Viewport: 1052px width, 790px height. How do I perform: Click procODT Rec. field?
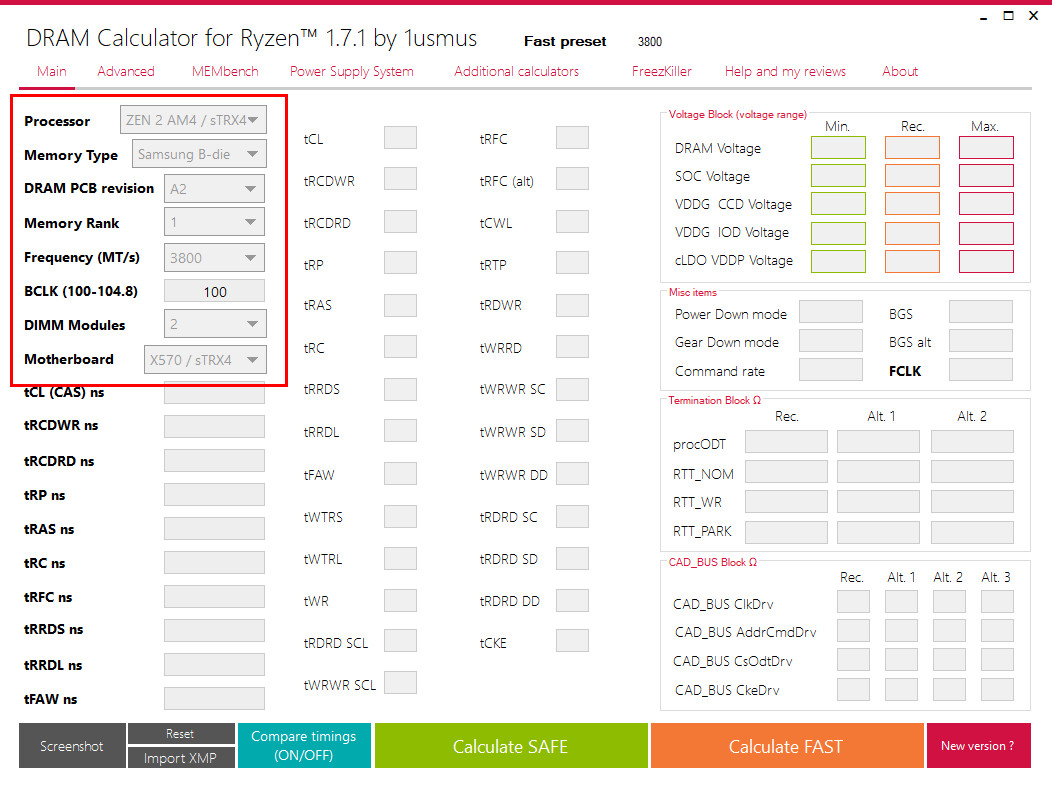pos(786,442)
